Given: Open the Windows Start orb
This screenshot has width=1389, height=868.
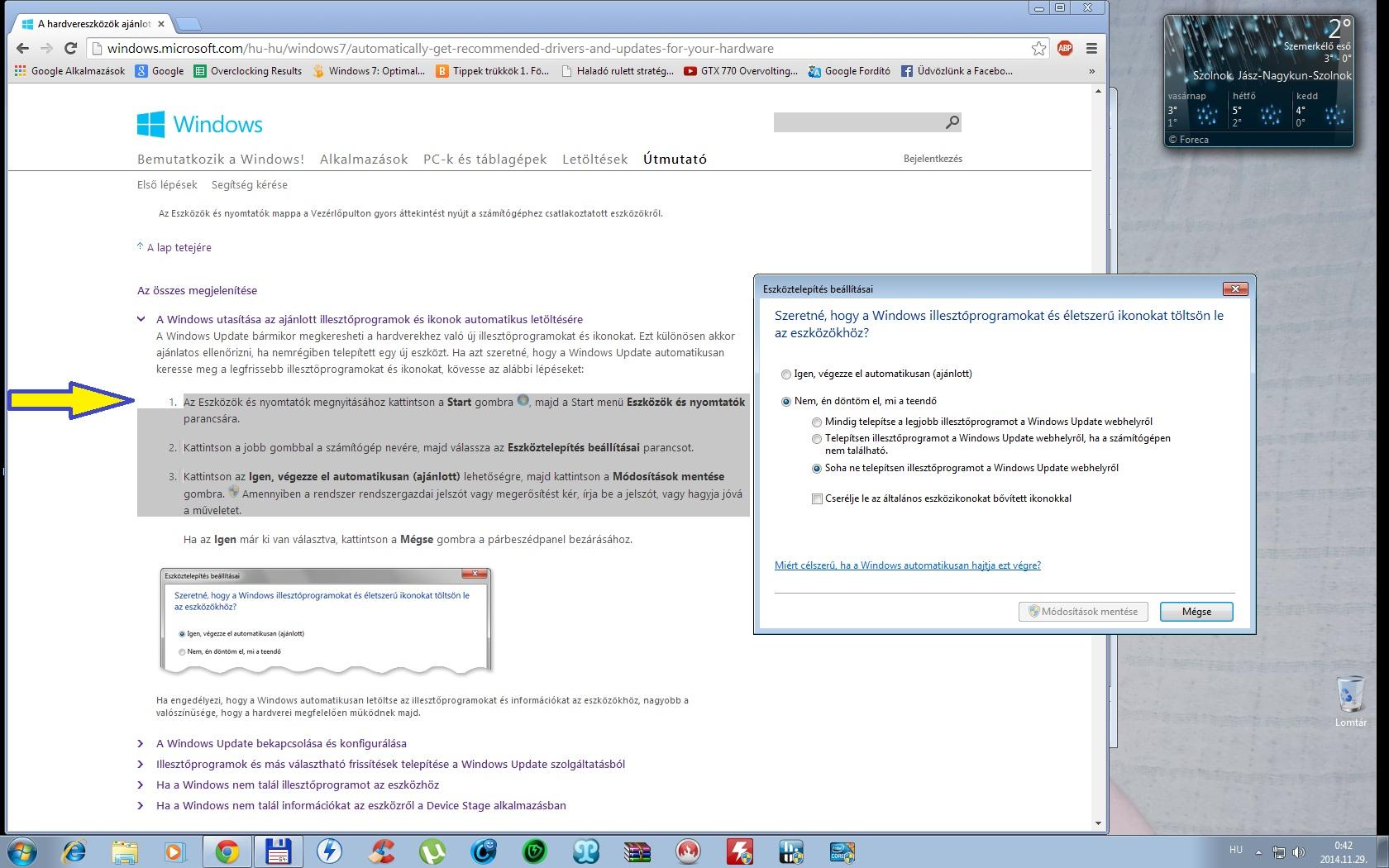Looking at the screenshot, I should pyautogui.click(x=21, y=851).
